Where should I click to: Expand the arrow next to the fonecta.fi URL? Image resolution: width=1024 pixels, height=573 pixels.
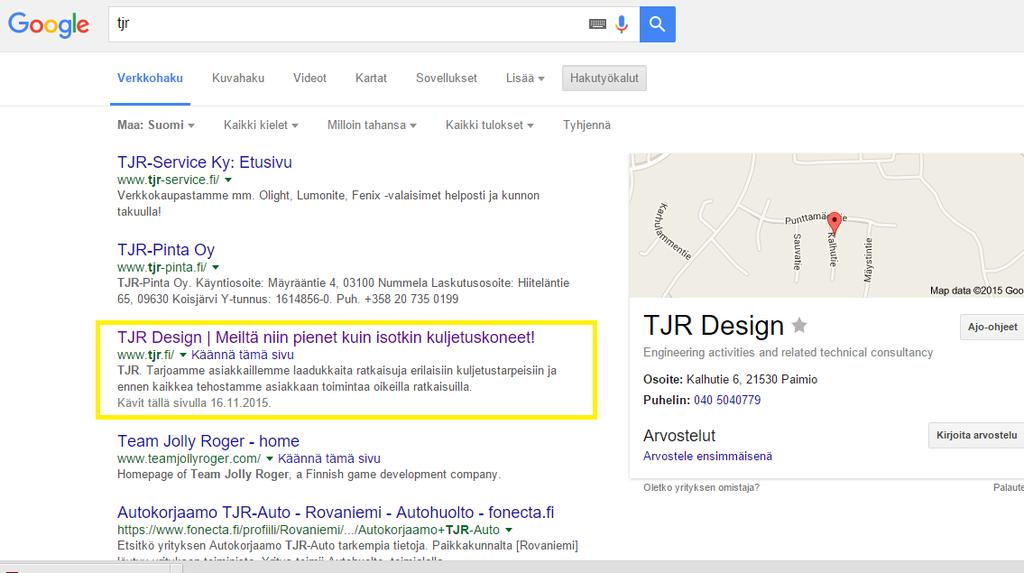(509, 530)
